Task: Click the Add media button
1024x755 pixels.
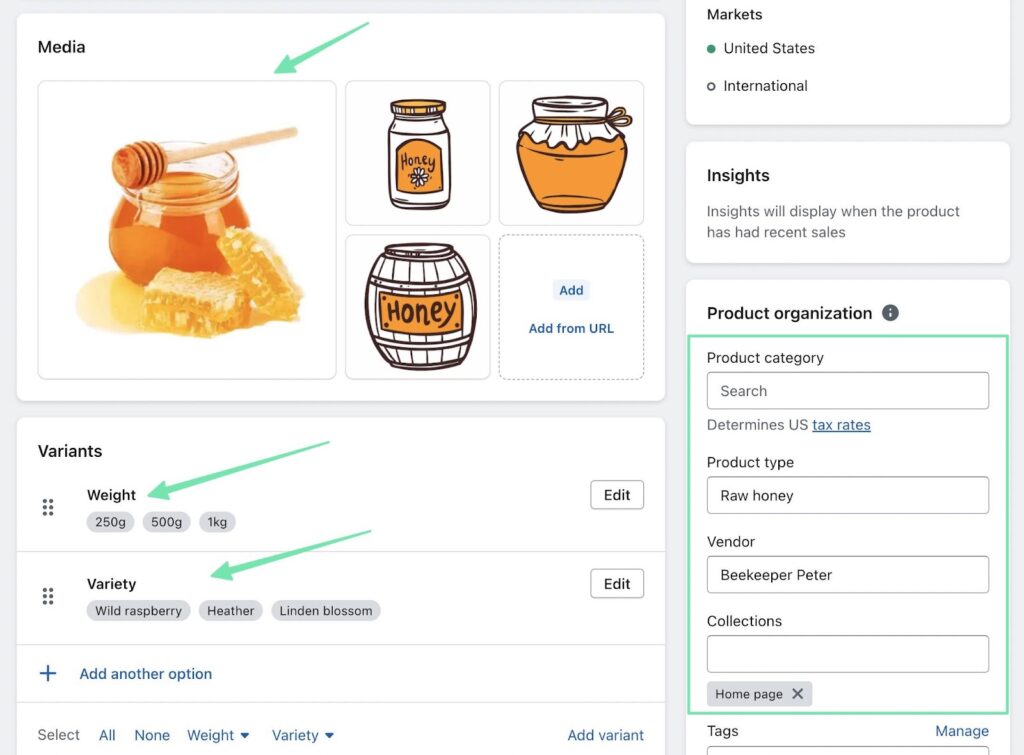Action: (x=571, y=290)
